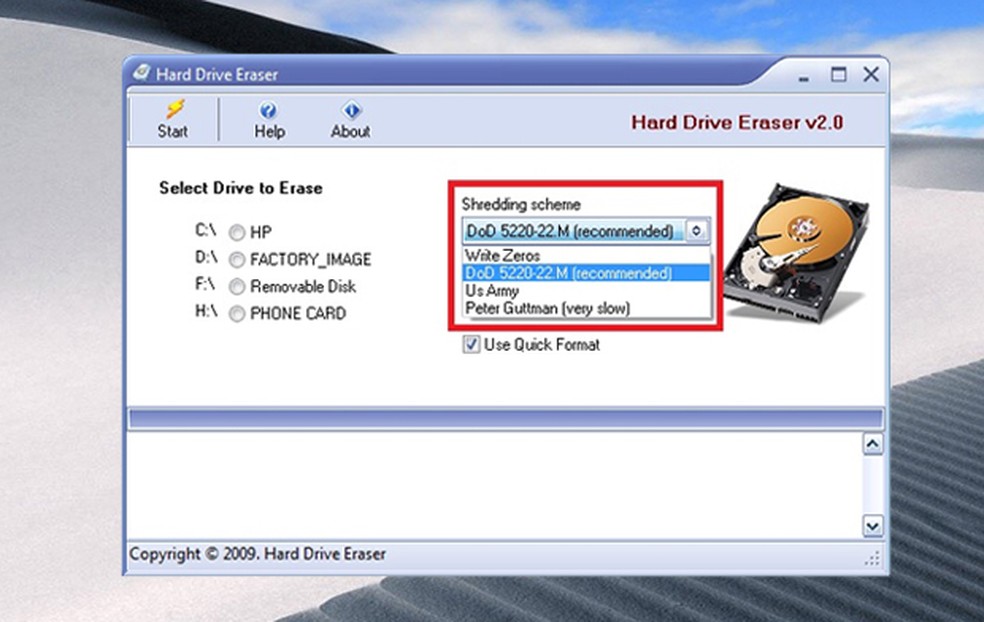Click the Copyright 2009 status bar text
984x622 pixels.
pyautogui.click(x=257, y=554)
